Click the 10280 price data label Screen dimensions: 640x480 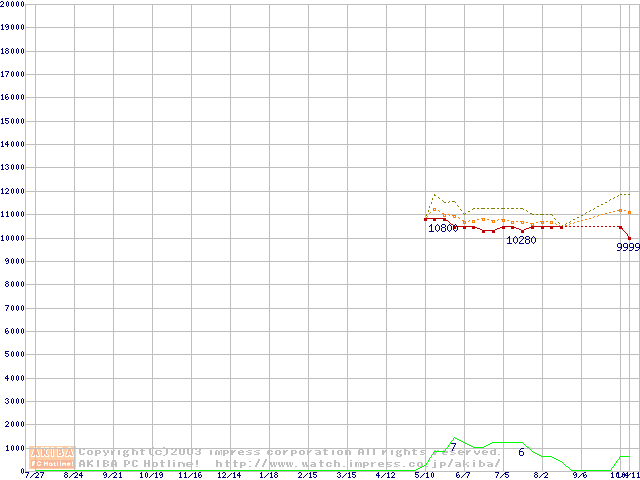click(x=521, y=240)
